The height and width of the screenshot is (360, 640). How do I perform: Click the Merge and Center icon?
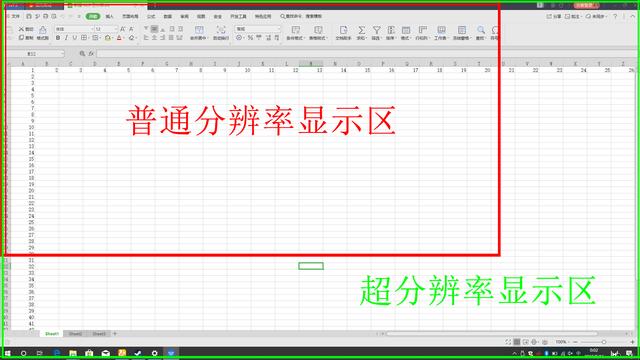[x=199, y=30]
